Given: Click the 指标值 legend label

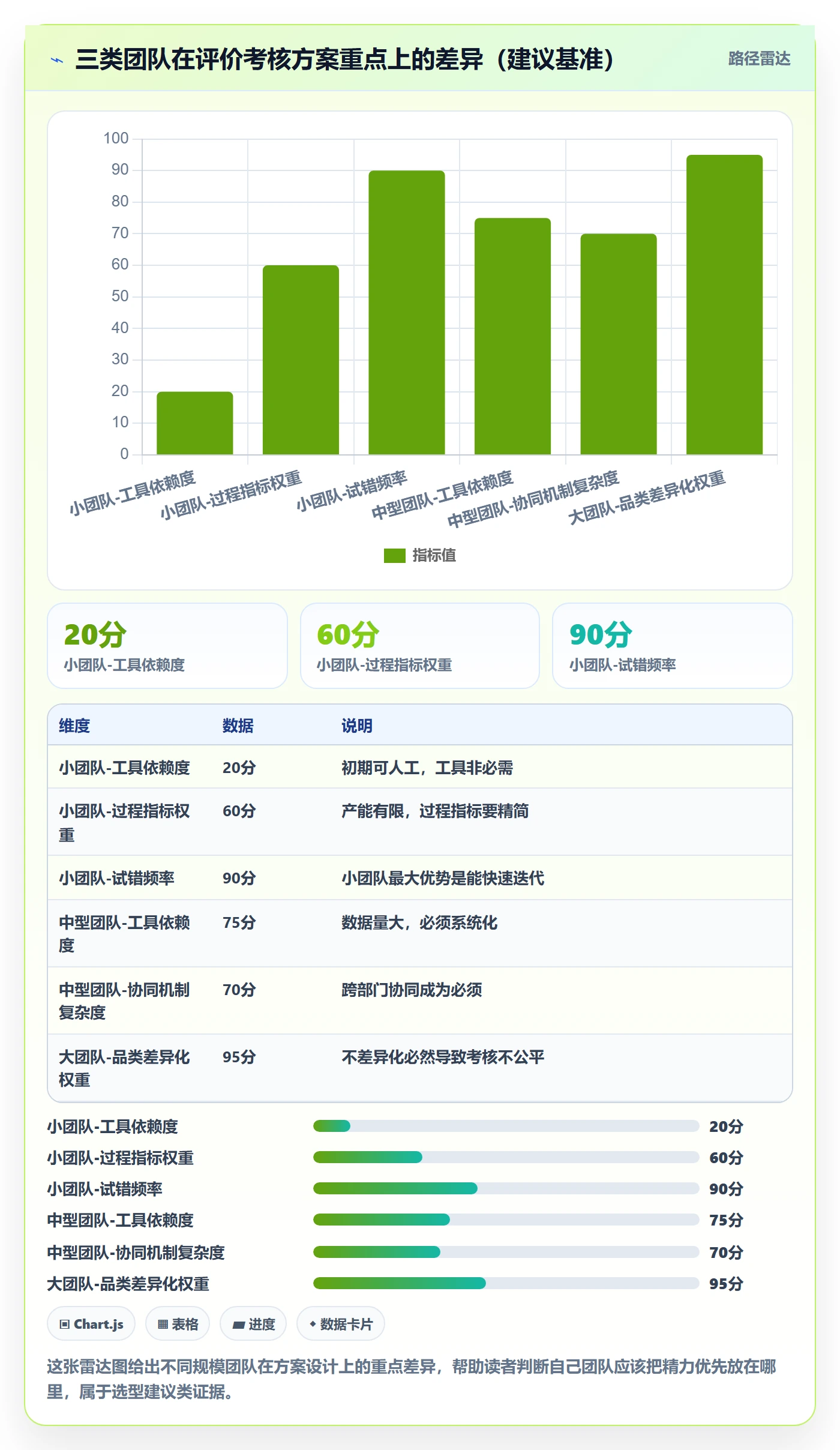Looking at the screenshot, I should click(434, 556).
